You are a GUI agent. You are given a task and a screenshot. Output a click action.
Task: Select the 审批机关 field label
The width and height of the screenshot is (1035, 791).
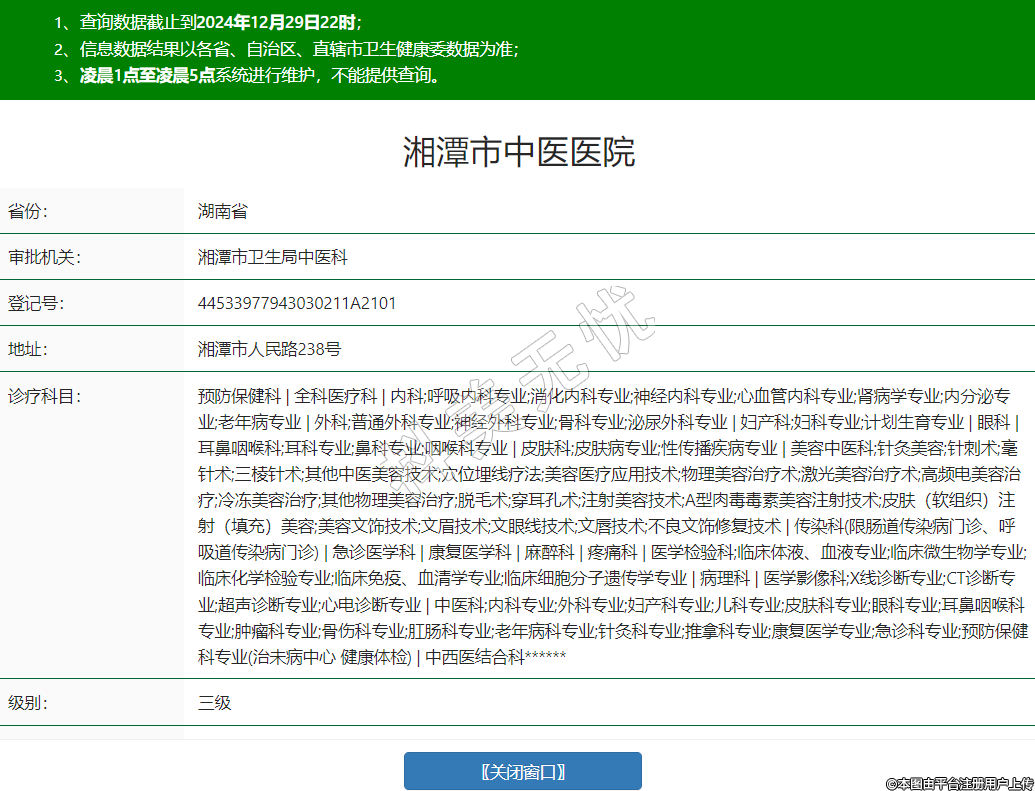click(x=43, y=257)
